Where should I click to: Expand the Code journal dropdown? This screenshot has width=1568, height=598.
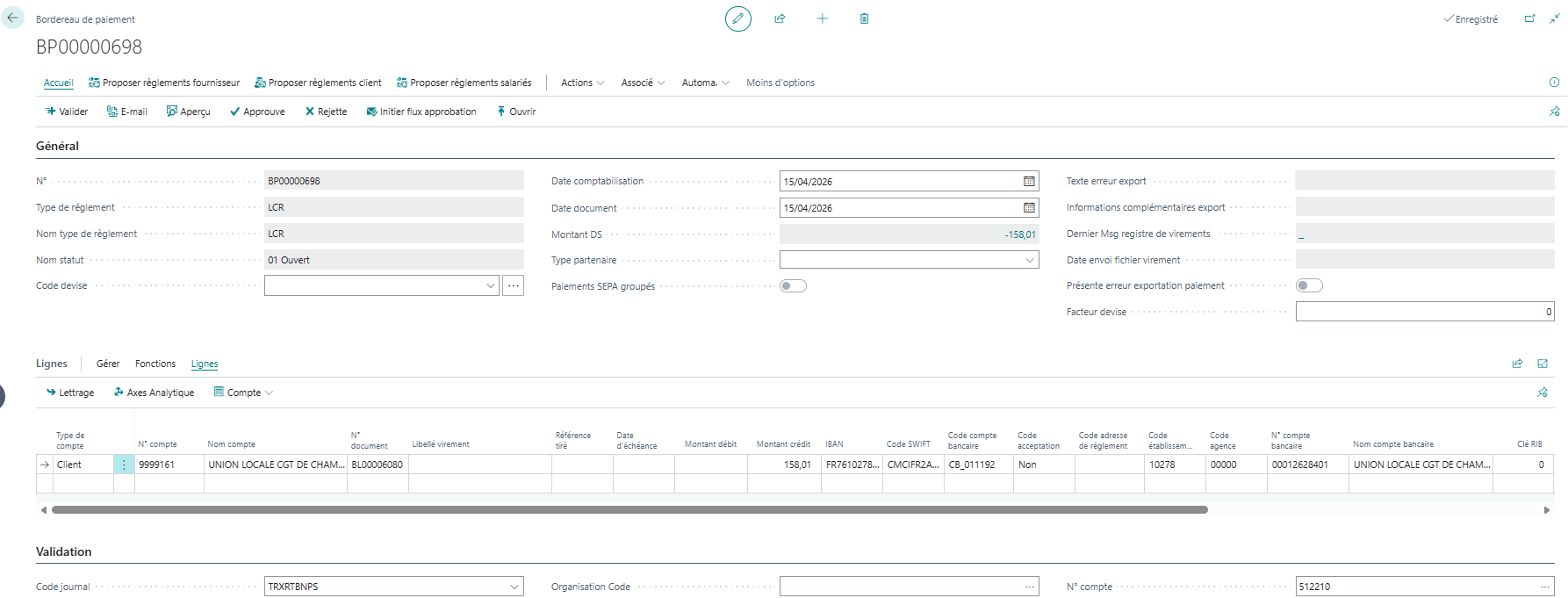514,587
